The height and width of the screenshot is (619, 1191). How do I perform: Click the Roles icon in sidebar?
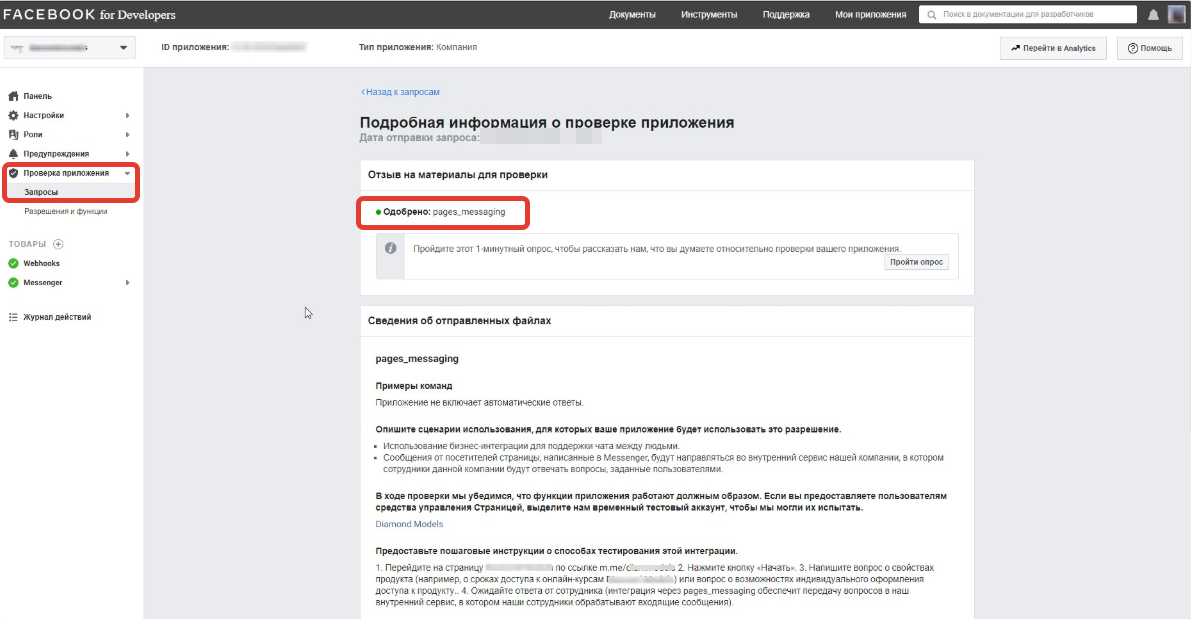tap(13, 134)
